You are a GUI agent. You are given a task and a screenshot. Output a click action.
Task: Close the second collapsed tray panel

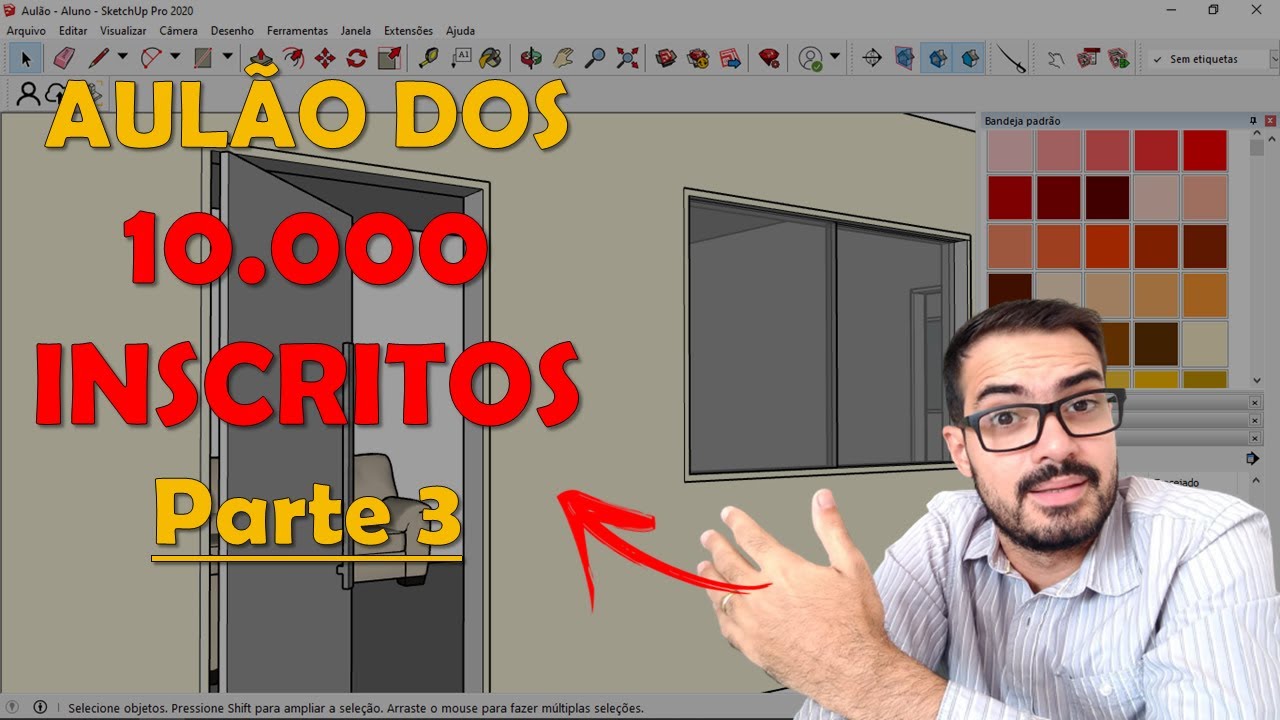[1255, 420]
